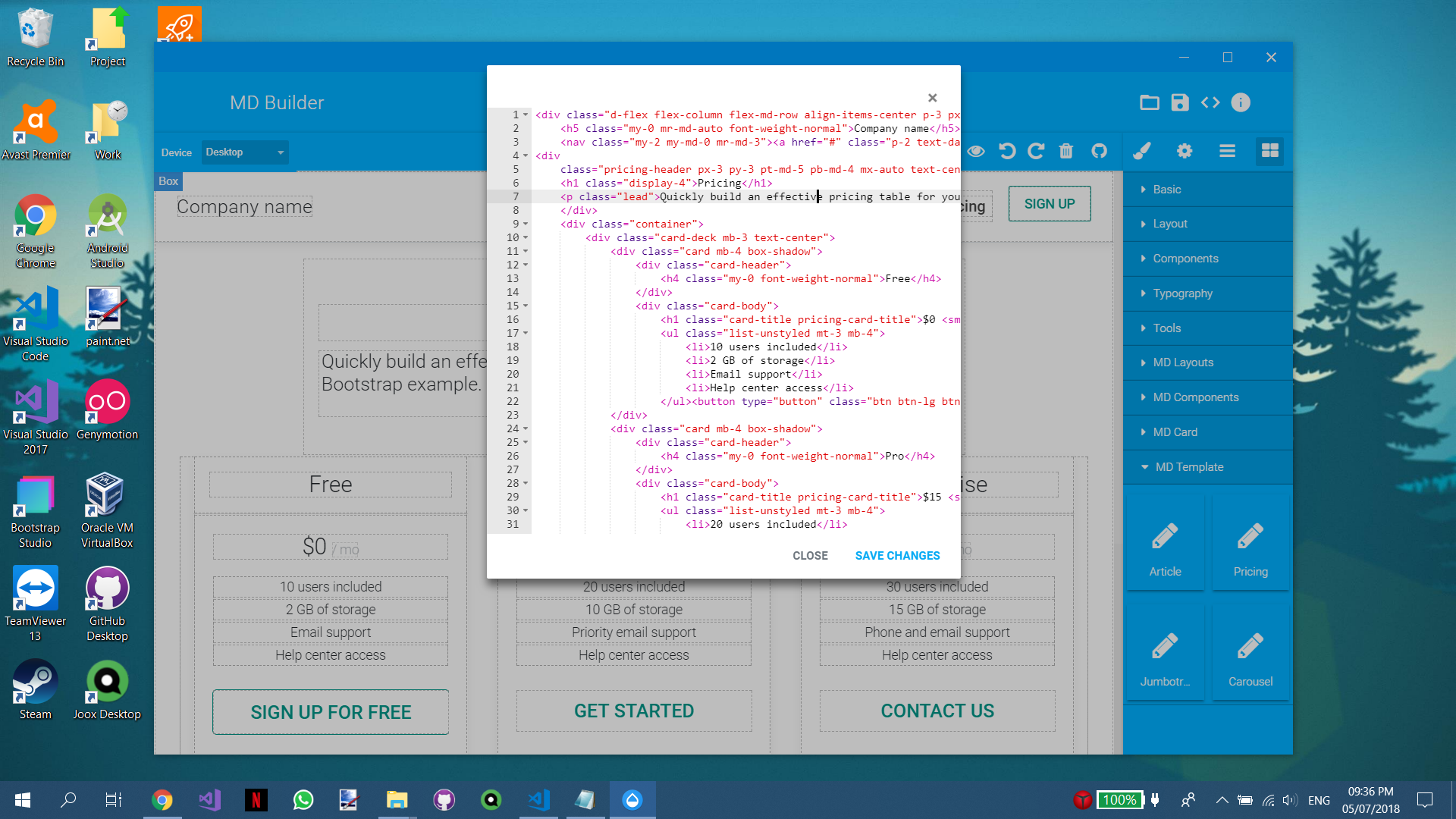Expand the Layout section in right panel

coord(1170,223)
